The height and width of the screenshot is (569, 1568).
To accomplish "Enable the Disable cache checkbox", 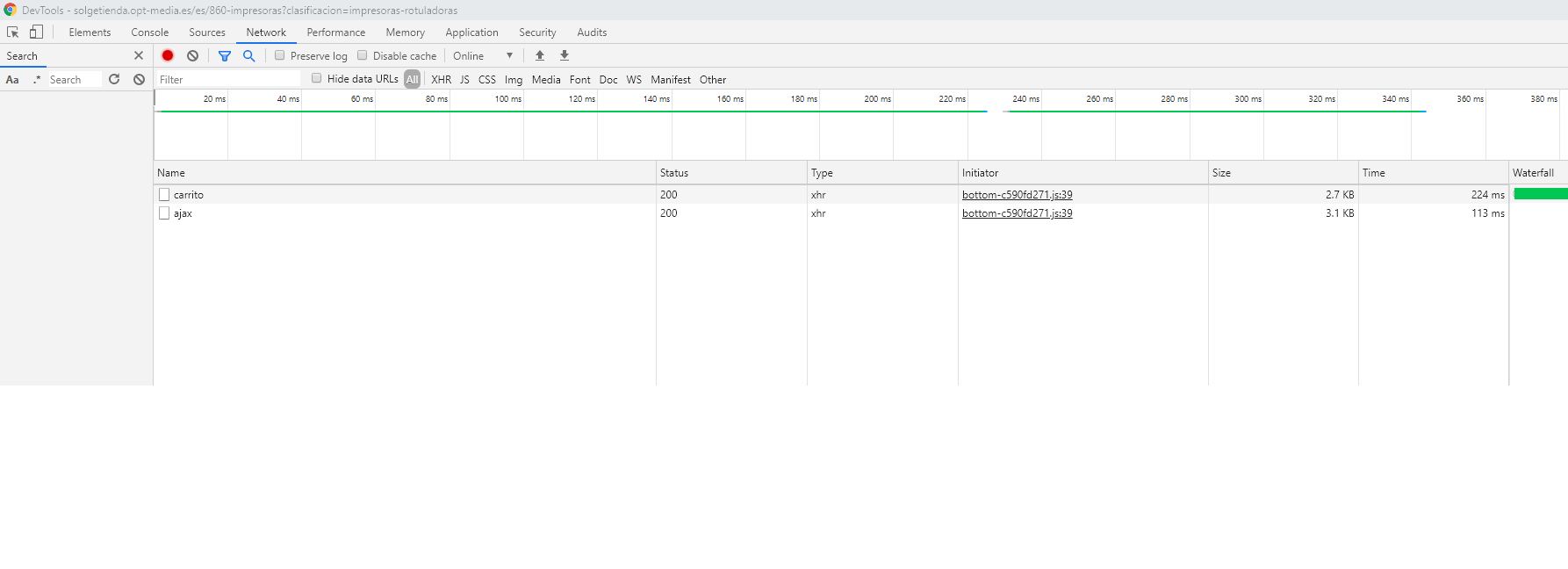I will pyautogui.click(x=363, y=55).
